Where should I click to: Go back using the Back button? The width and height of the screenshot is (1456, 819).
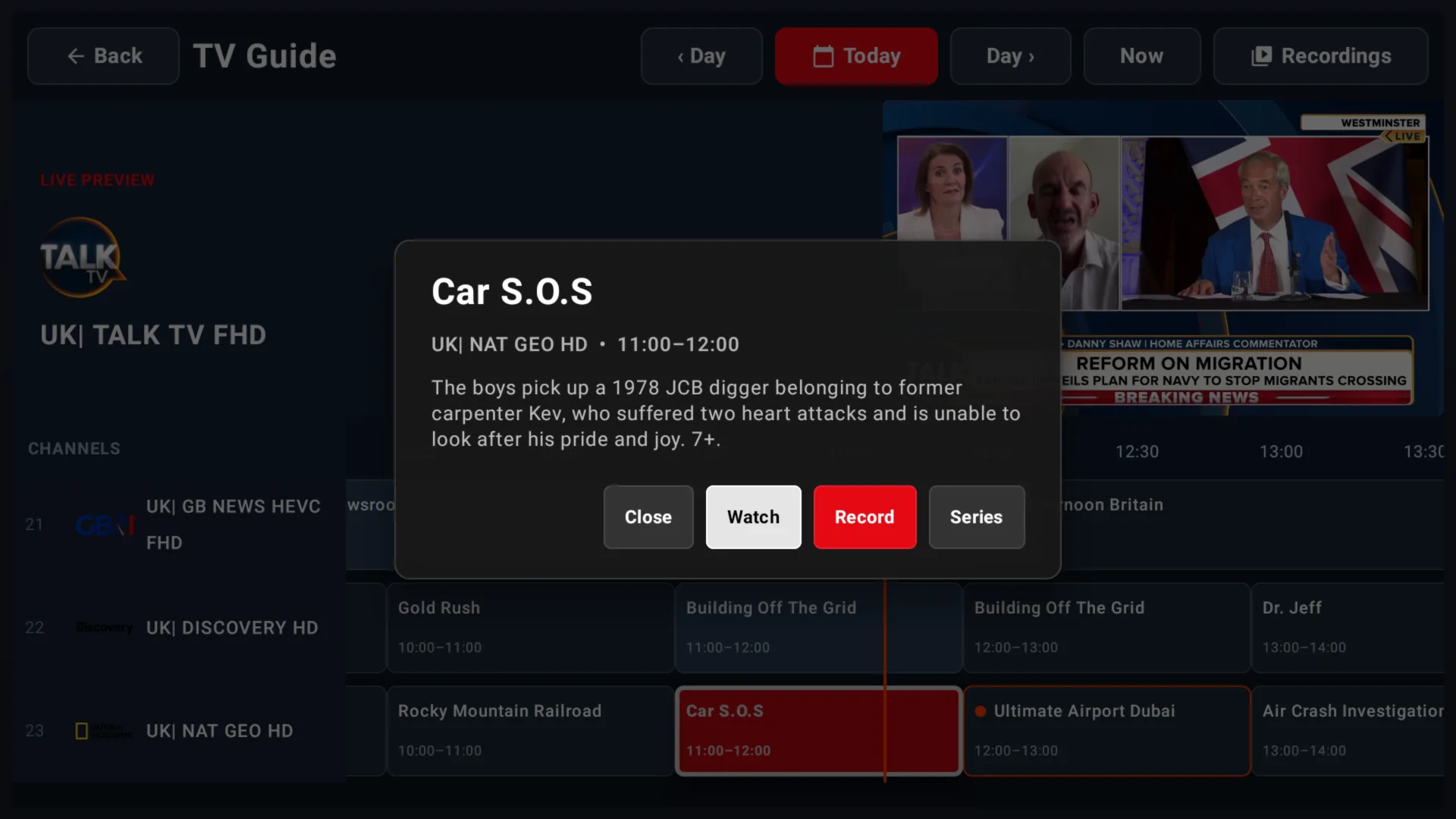[103, 56]
